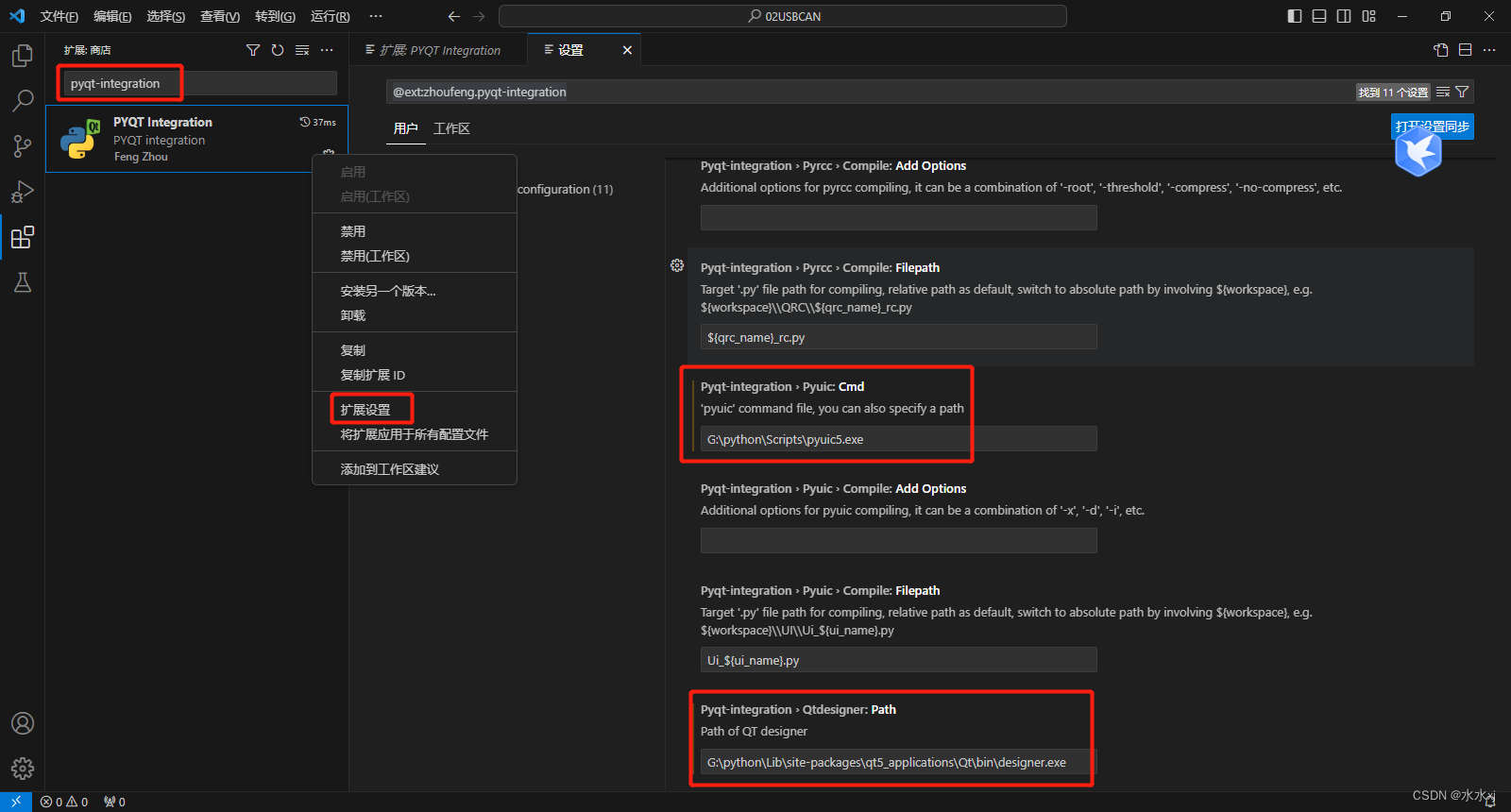Toggle secondary side bar layout icon

[1344, 16]
